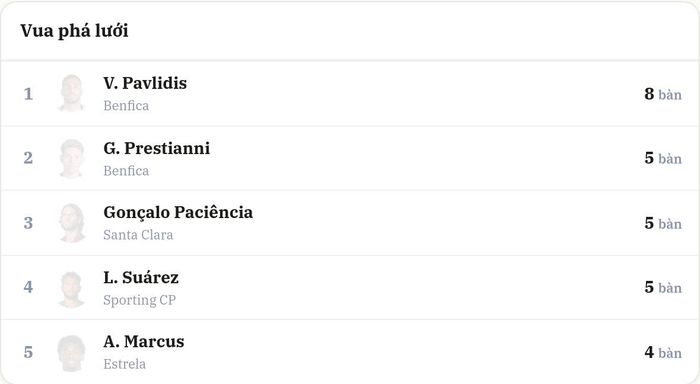Image resolution: width=700 pixels, height=384 pixels.
Task: Open Gonçalo Paciência player name
Action: [x=178, y=213]
